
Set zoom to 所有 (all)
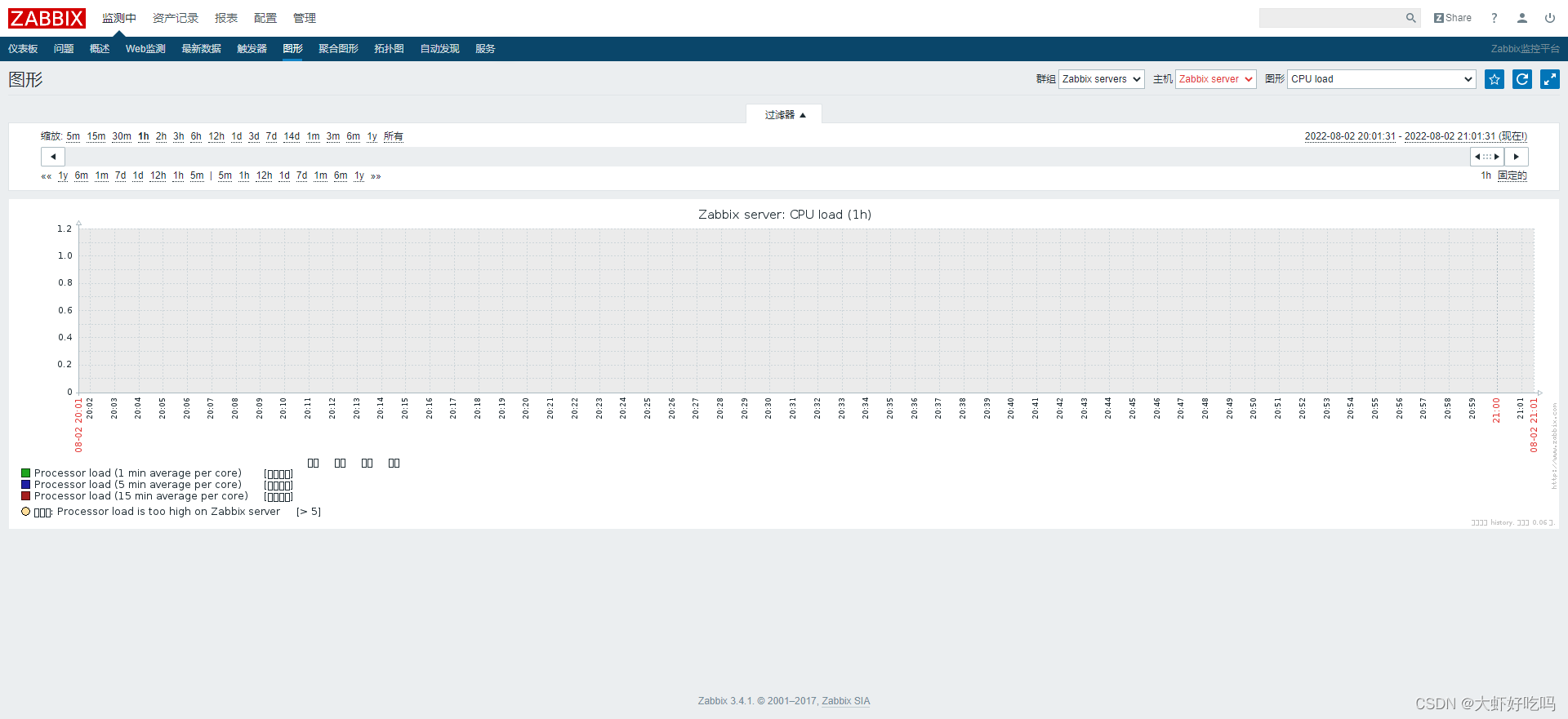[394, 136]
